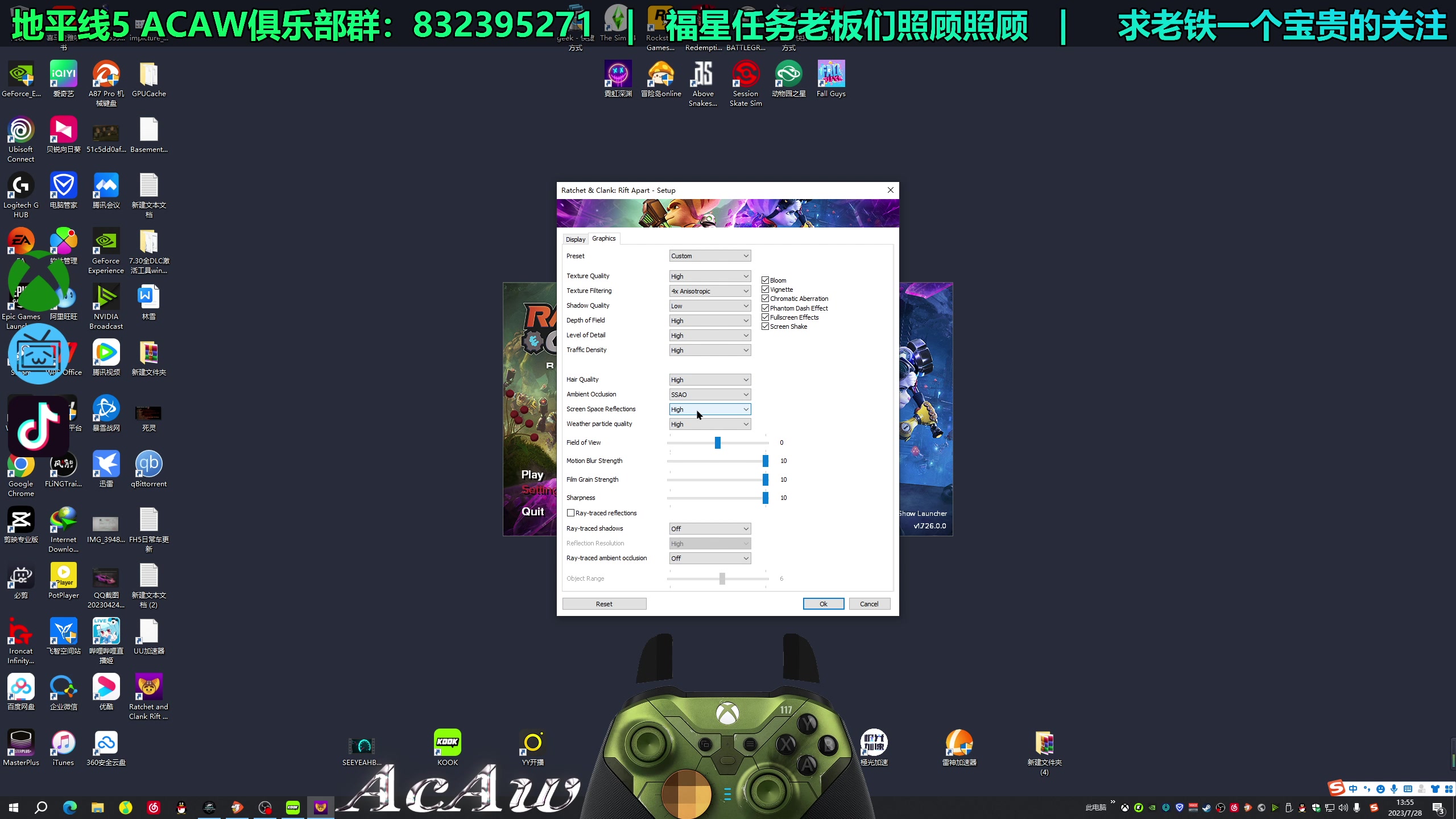The width and height of the screenshot is (1456, 819).
Task: Open the Google Chrome desktop icon
Action: [21, 474]
